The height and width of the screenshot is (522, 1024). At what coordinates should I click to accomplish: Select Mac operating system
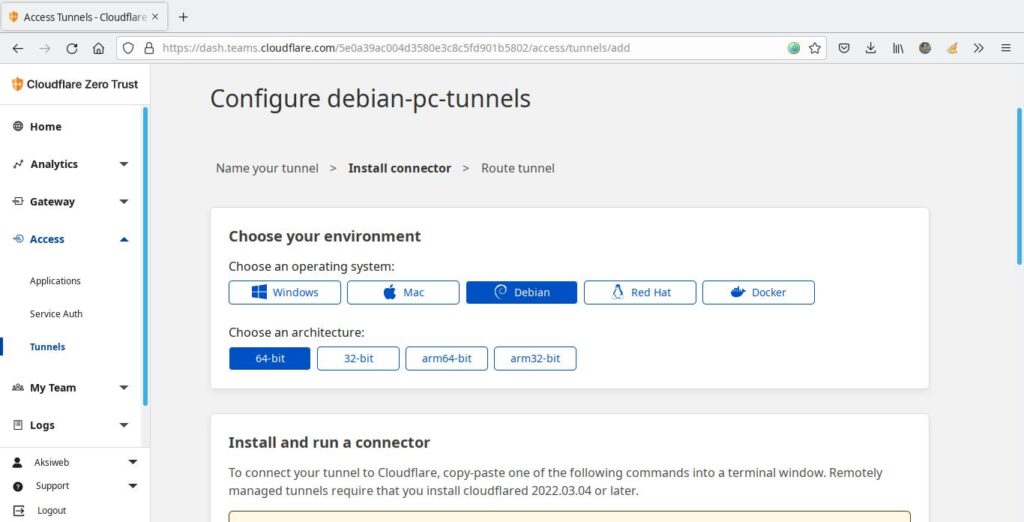coord(403,293)
